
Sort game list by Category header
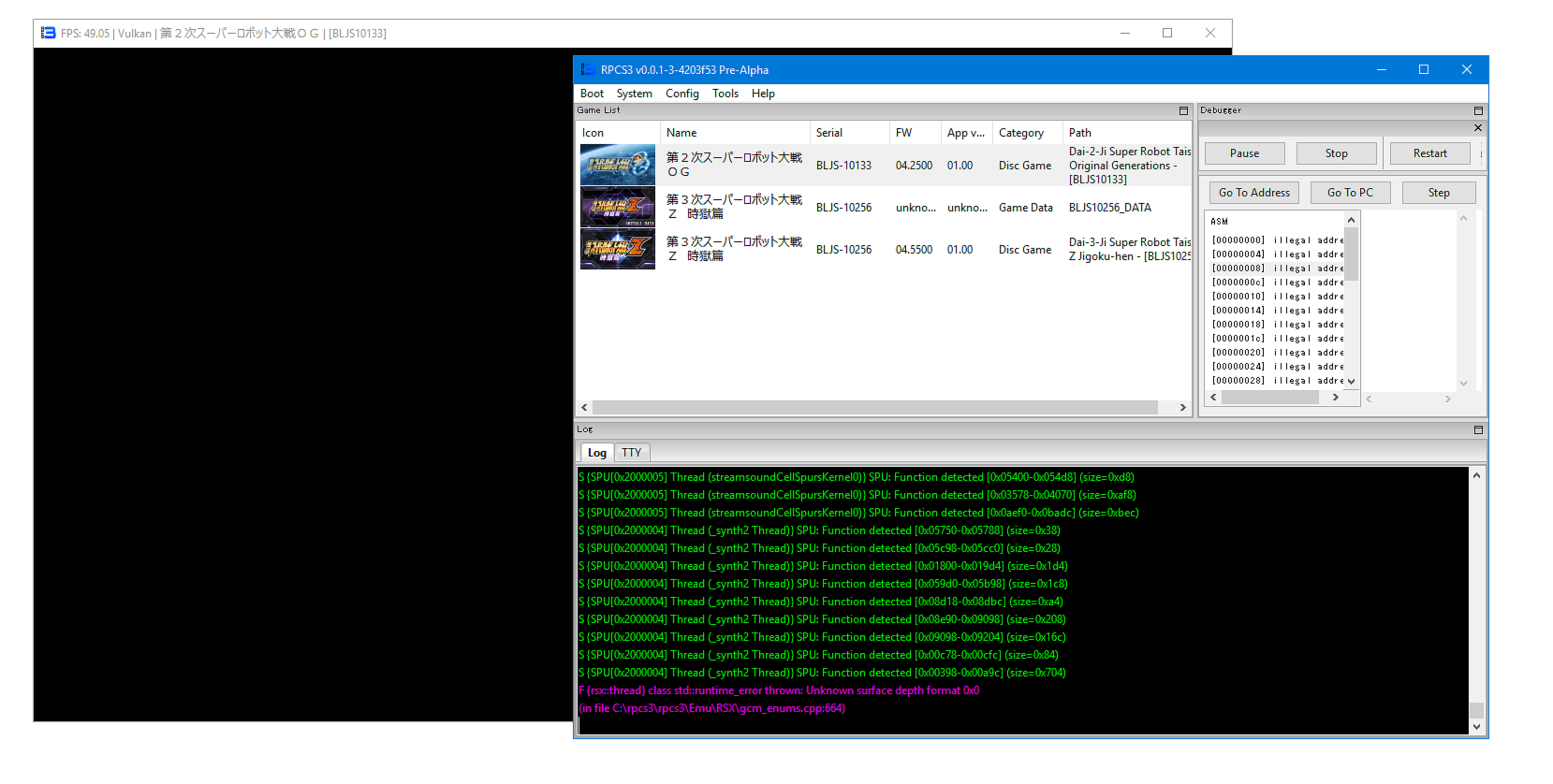point(1021,132)
